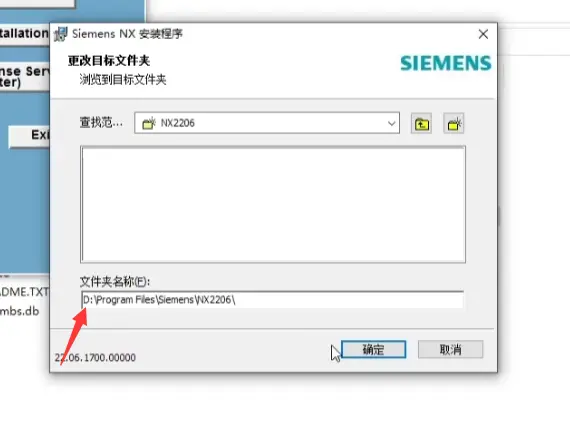Click the License Server button behind dialog
The image size is (570, 423).
coord(24,76)
